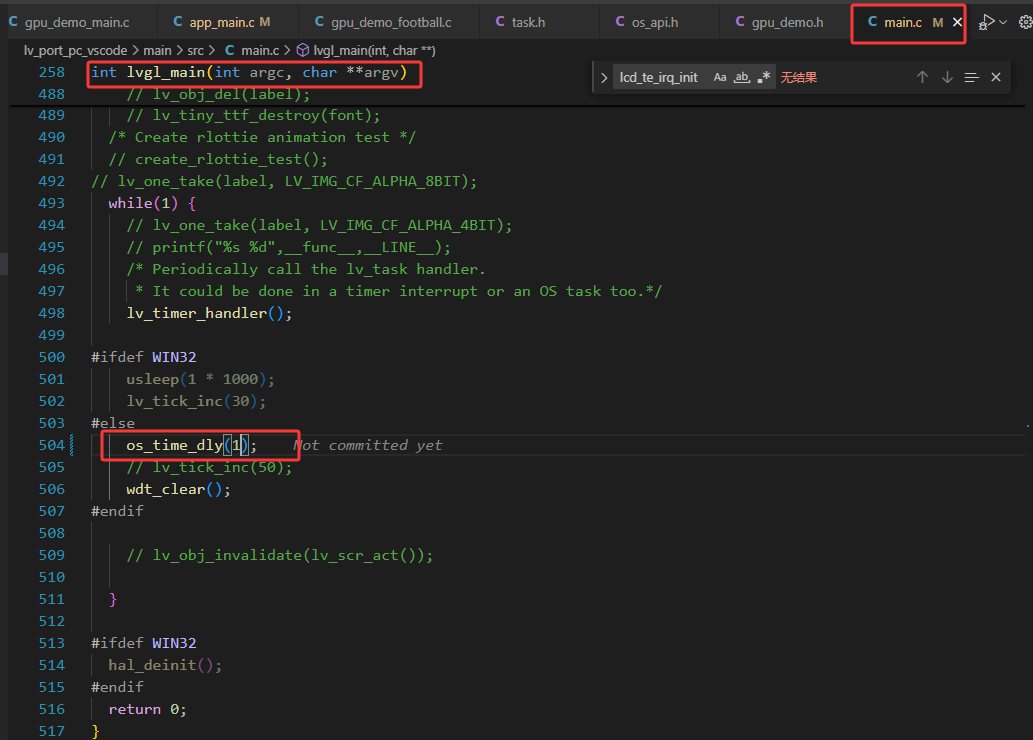1033x740 pixels.
Task: Open the lvgl_main(int, char **) symbol breadcrumb
Action: 366,51
